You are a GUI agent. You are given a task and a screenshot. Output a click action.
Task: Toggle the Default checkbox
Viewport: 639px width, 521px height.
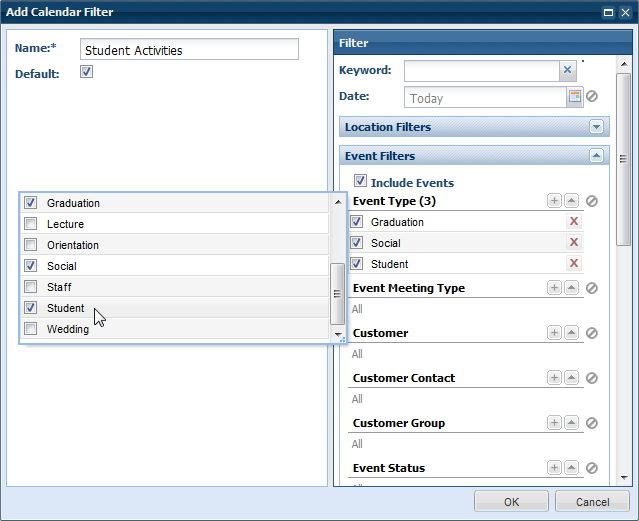[x=86, y=73]
